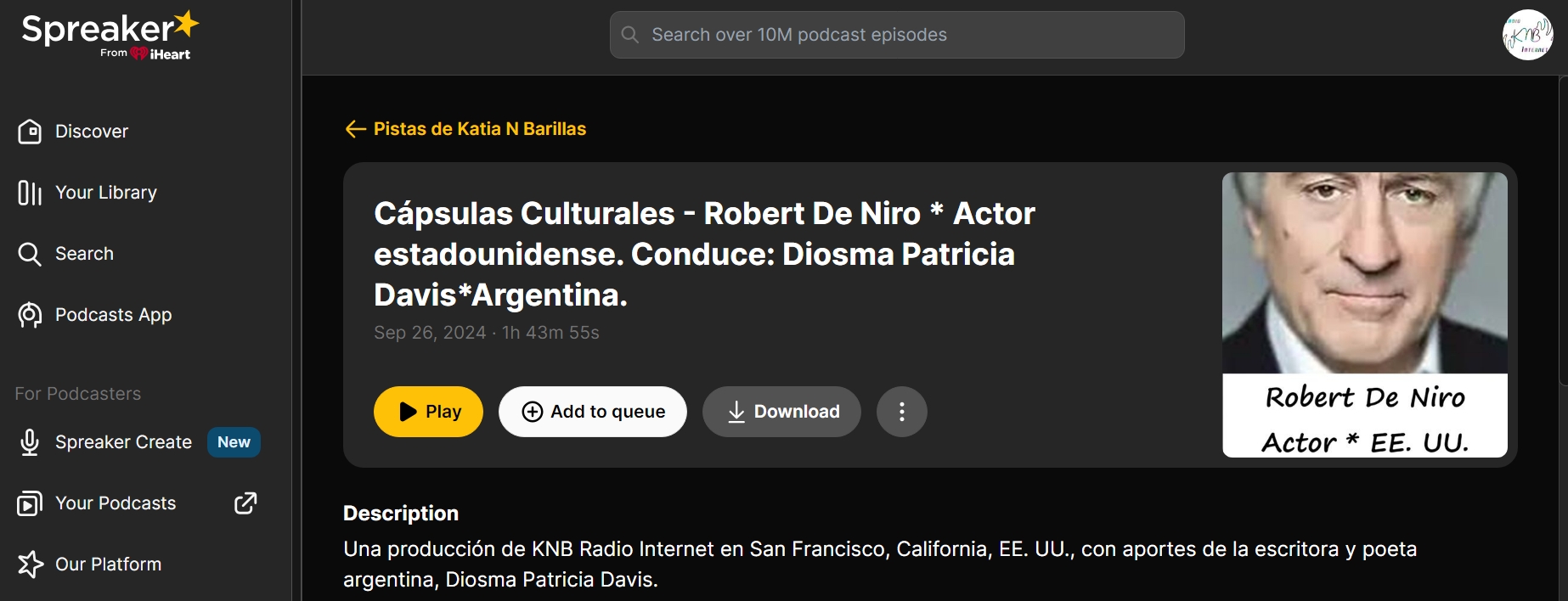Click the Your Podcasts play-square icon
This screenshot has height=601, width=1568.
(x=30, y=503)
